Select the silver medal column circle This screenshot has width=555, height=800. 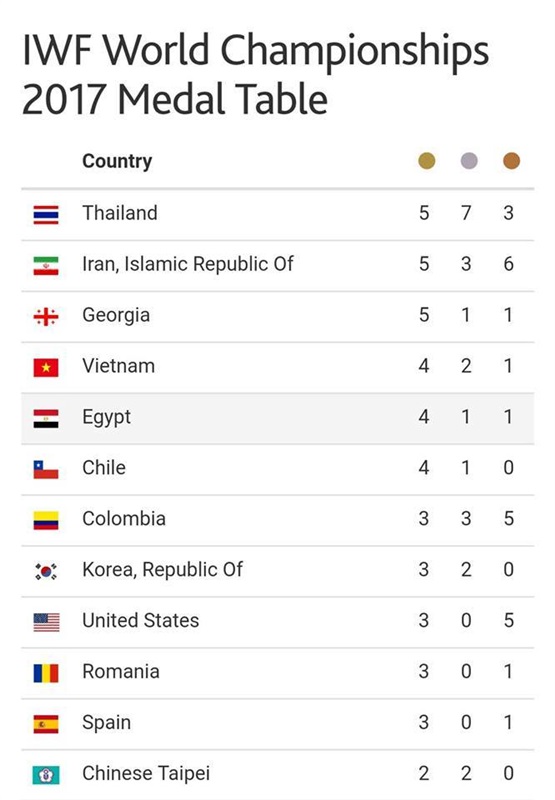point(469,161)
